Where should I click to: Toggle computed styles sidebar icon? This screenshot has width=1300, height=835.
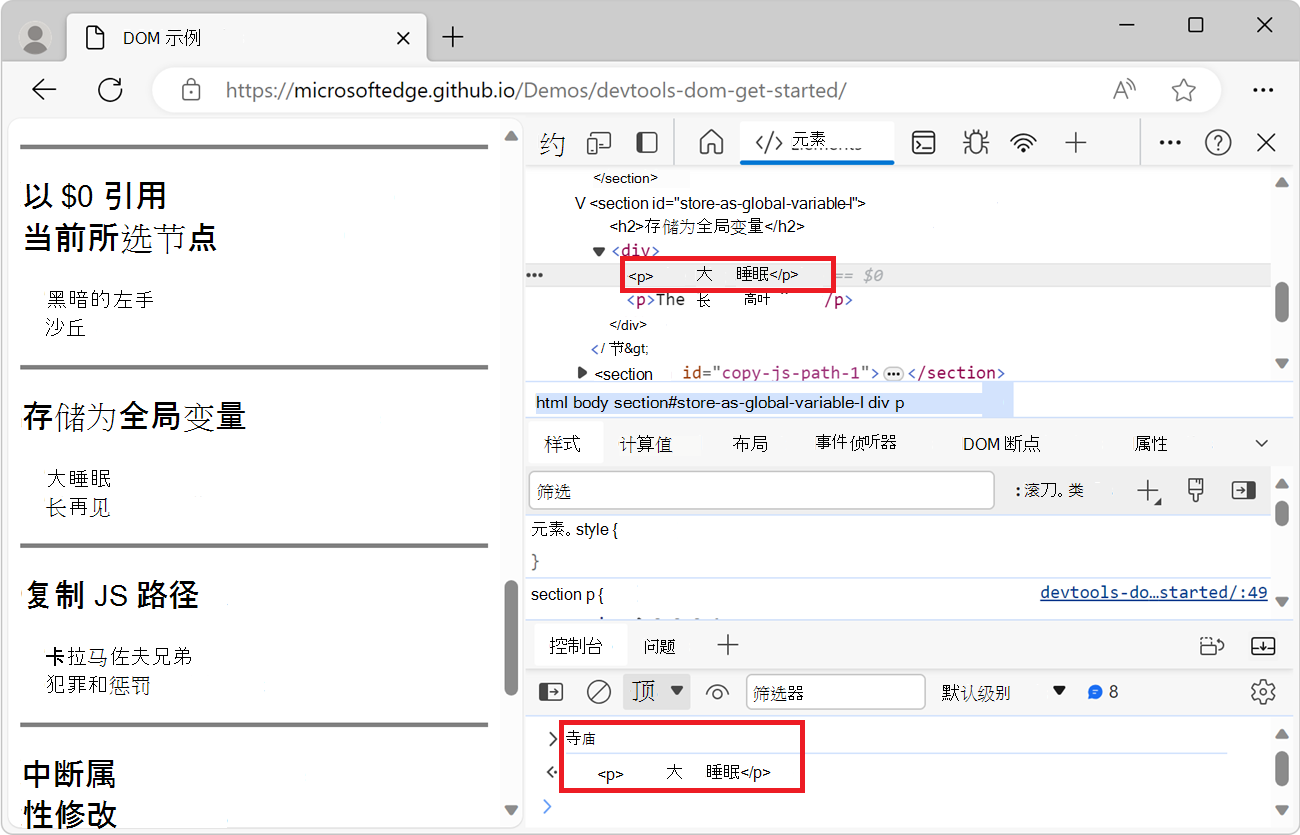[1243, 490]
